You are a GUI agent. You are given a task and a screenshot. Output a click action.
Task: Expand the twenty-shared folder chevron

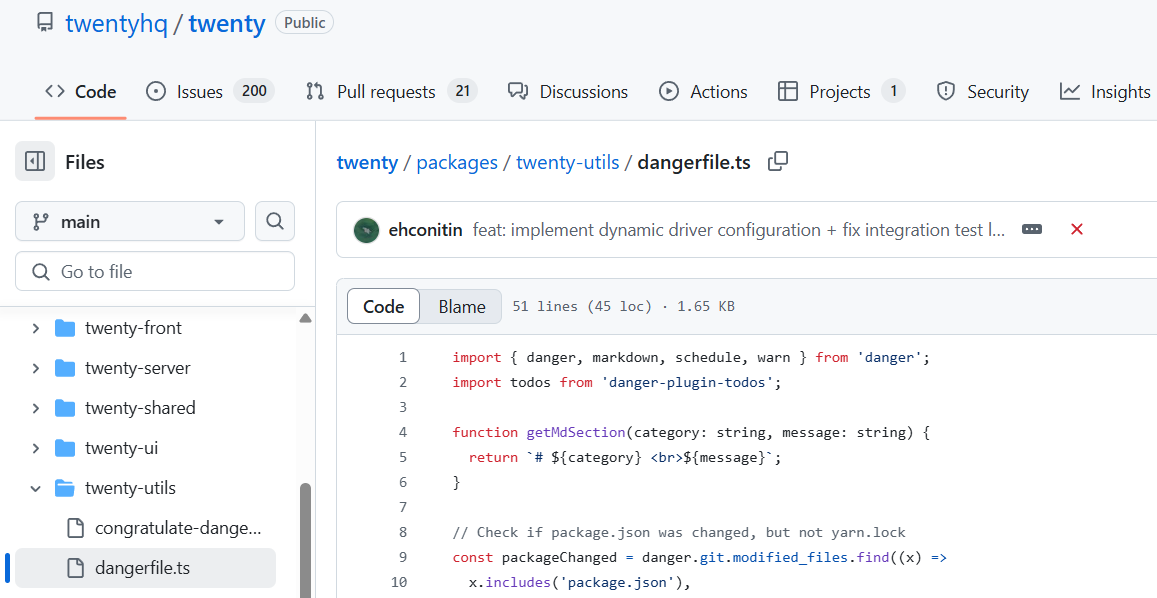(35, 408)
